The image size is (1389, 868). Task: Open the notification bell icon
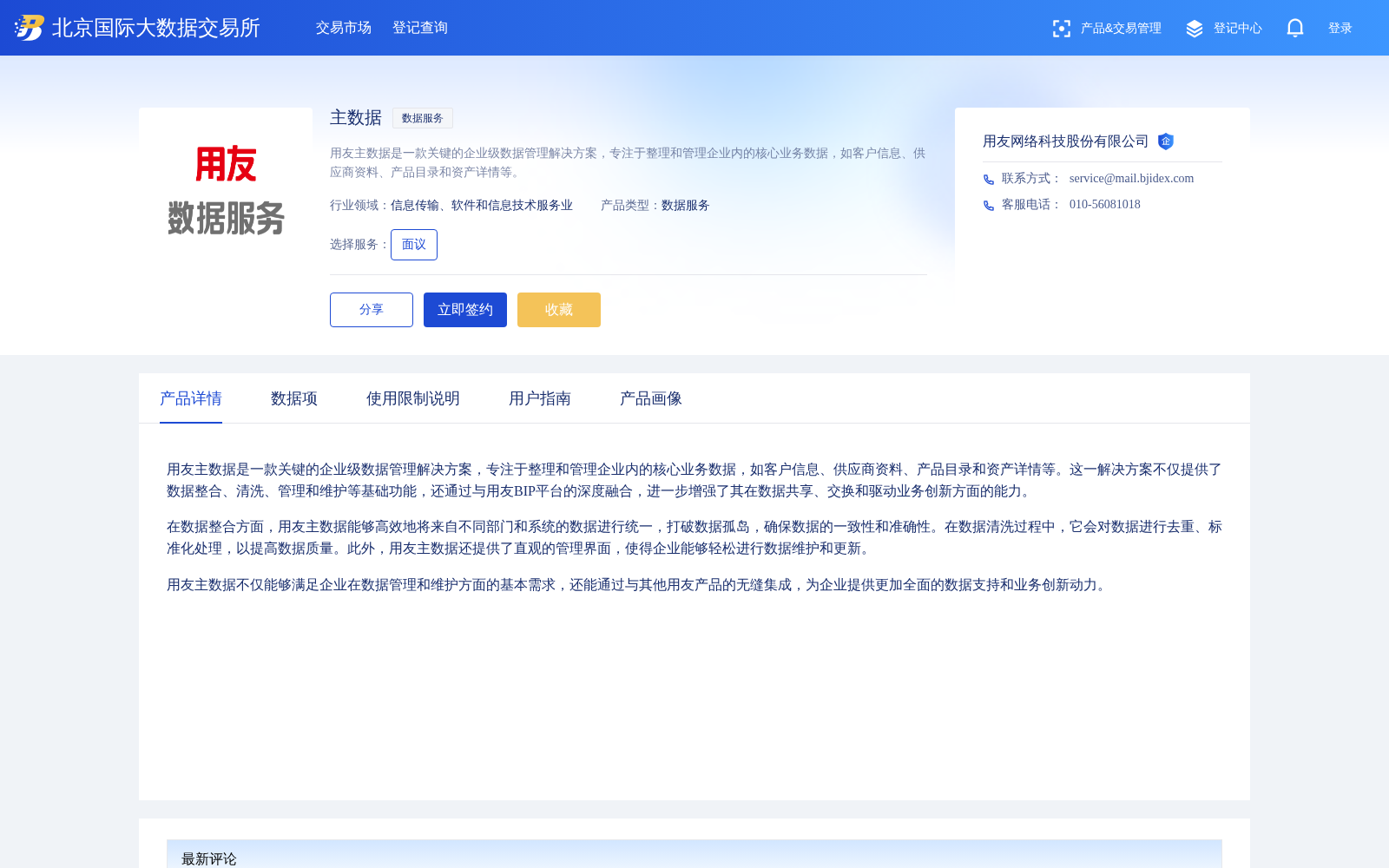point(1294,28)
